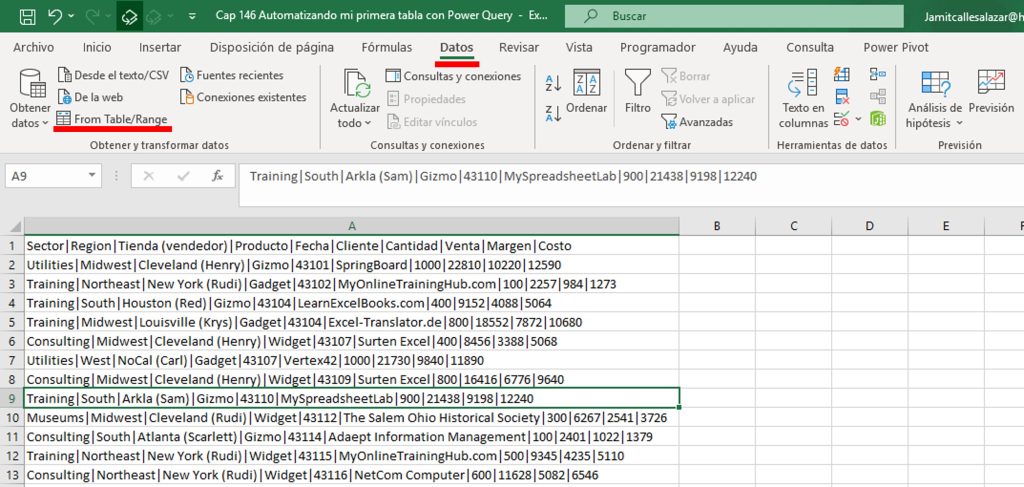1024x487 pixels.
Task: Click the Save icon in title bar
Action: (x=27, y=16)
